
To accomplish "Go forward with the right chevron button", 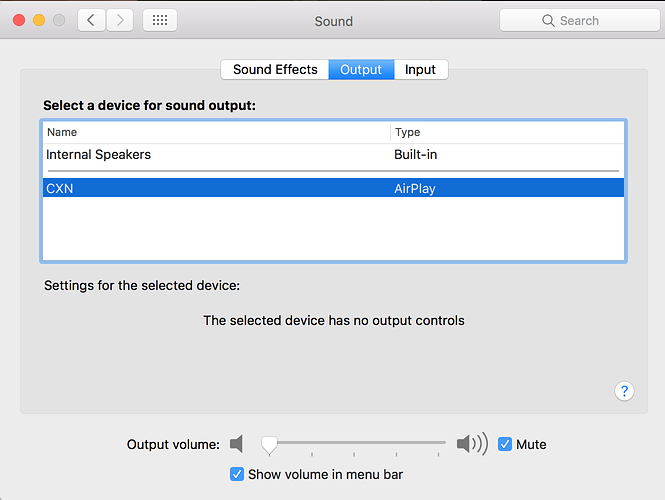I will point(120,20).
